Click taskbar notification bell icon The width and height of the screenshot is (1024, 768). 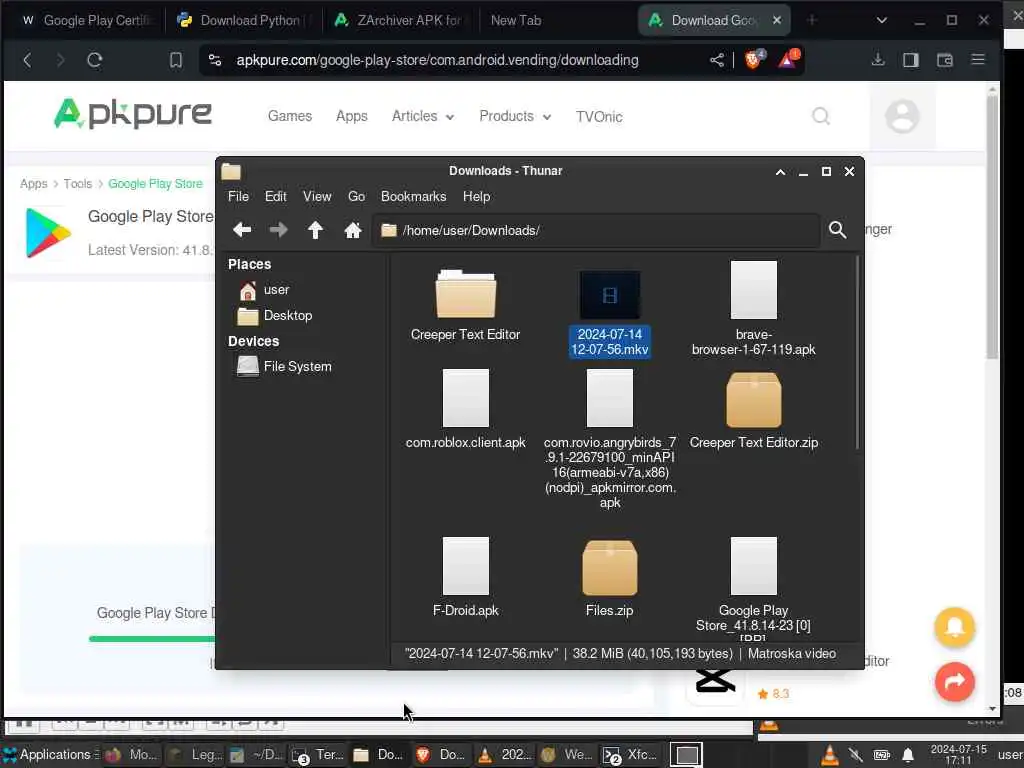[x=908, y=756]
